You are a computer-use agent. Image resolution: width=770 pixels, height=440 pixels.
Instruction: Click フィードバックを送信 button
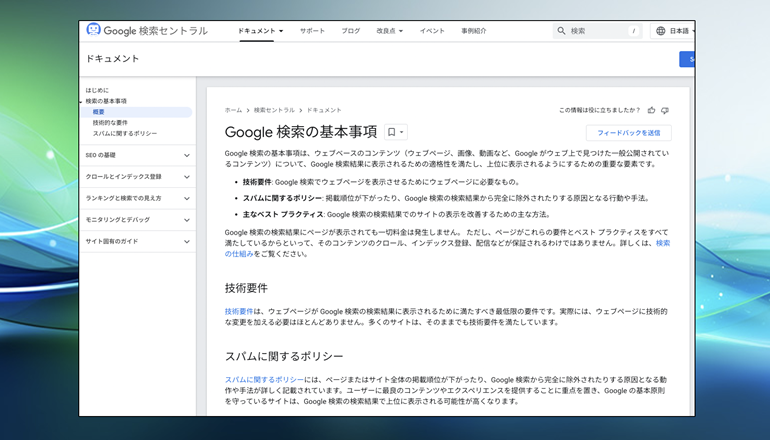pyautogui.click(x=629, y=133)
